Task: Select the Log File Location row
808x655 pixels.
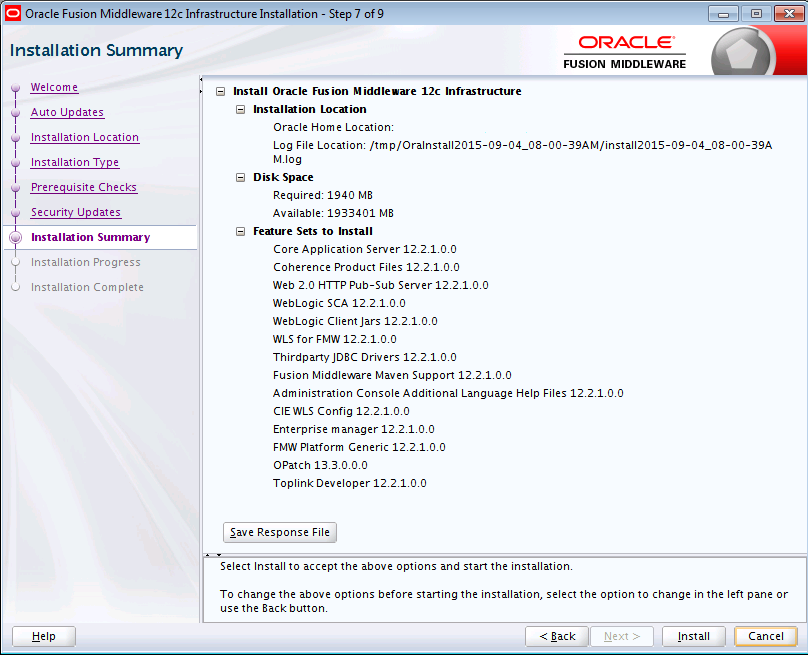Action: pyautogui.click(x=523, y=152)
